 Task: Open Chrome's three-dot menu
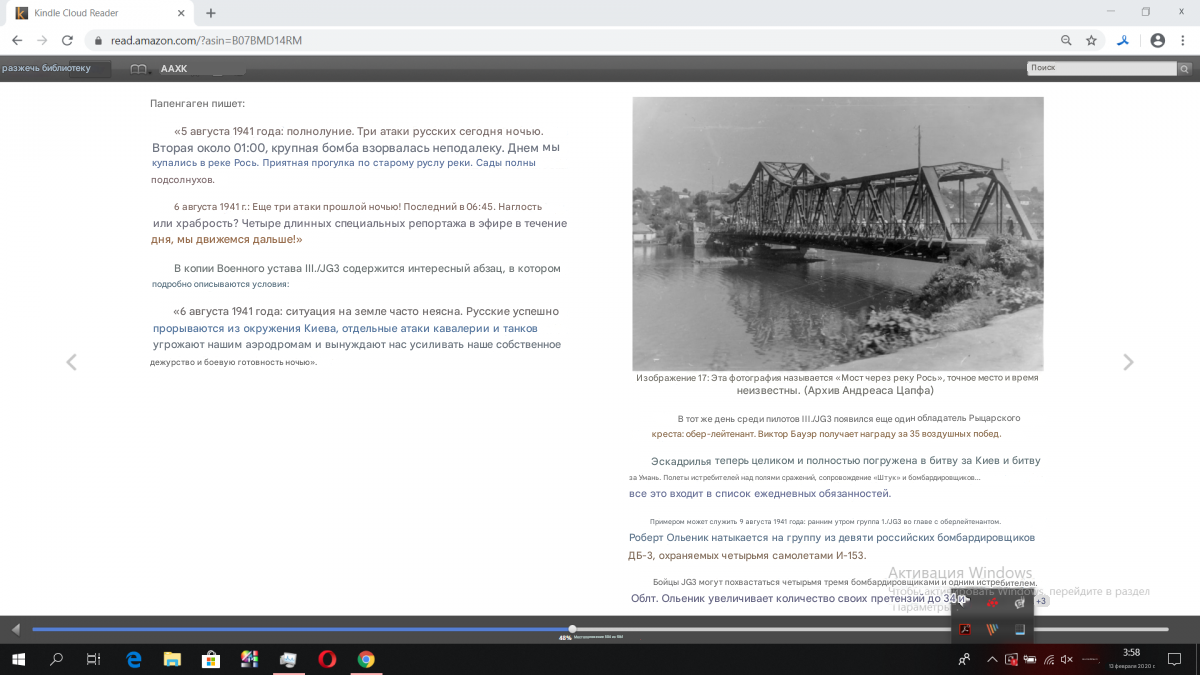[1183, 41]
